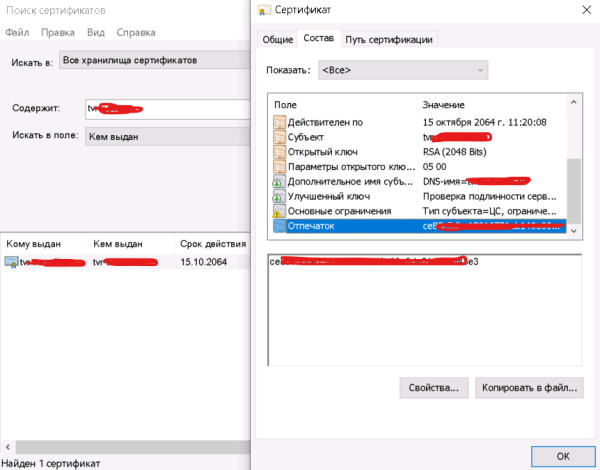Select the Параметры открытого ключа row
Screen dimensions: 600x470
coord(419,167)
